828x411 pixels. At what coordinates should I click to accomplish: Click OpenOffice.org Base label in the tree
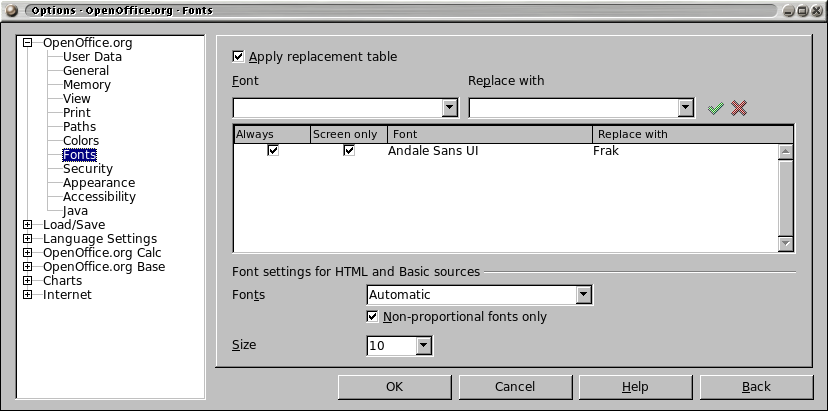[104, 267]
